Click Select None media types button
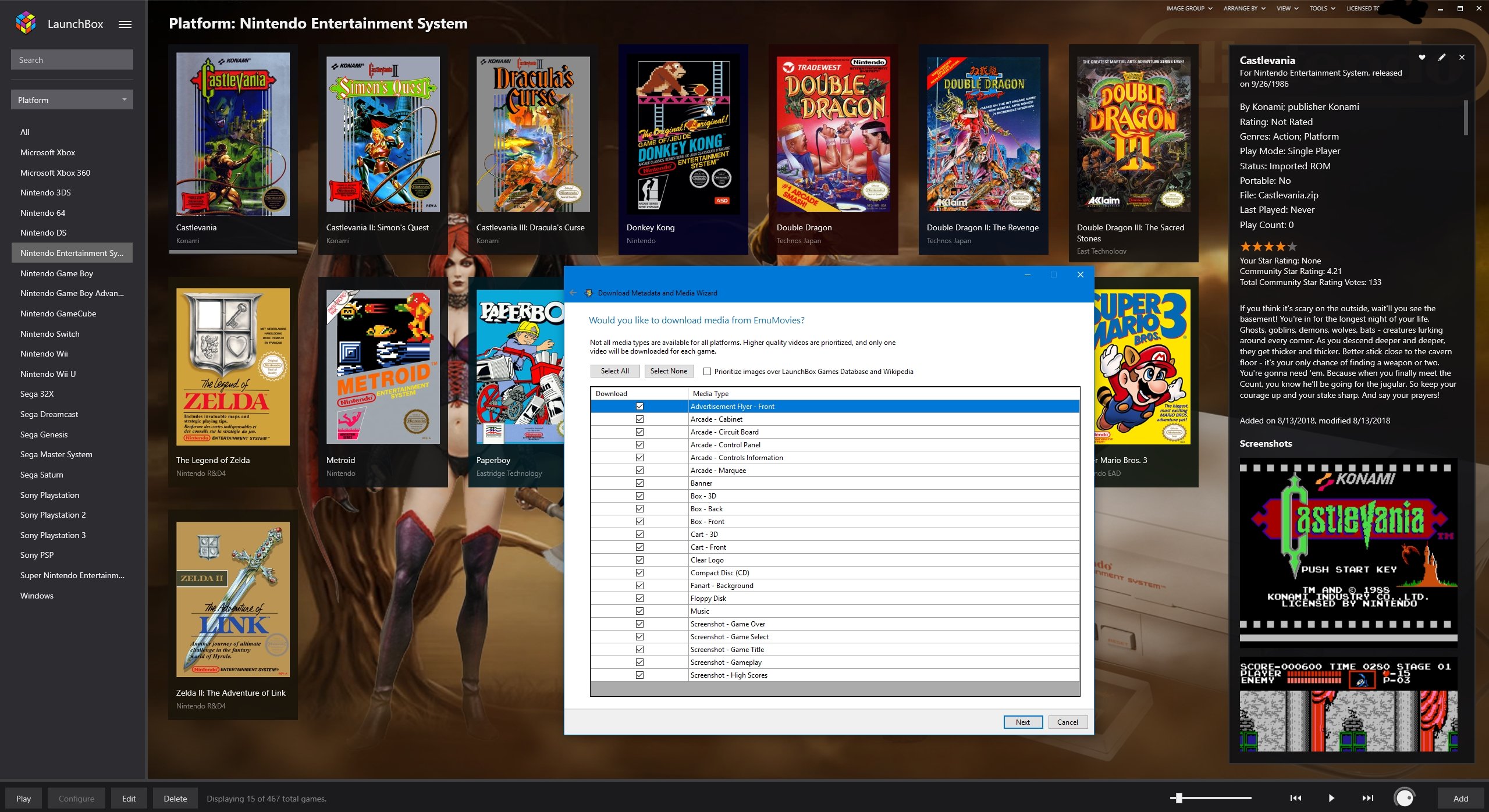This screenshot has width=1489, height=812. pyautogui.click(x=669, y=371)
